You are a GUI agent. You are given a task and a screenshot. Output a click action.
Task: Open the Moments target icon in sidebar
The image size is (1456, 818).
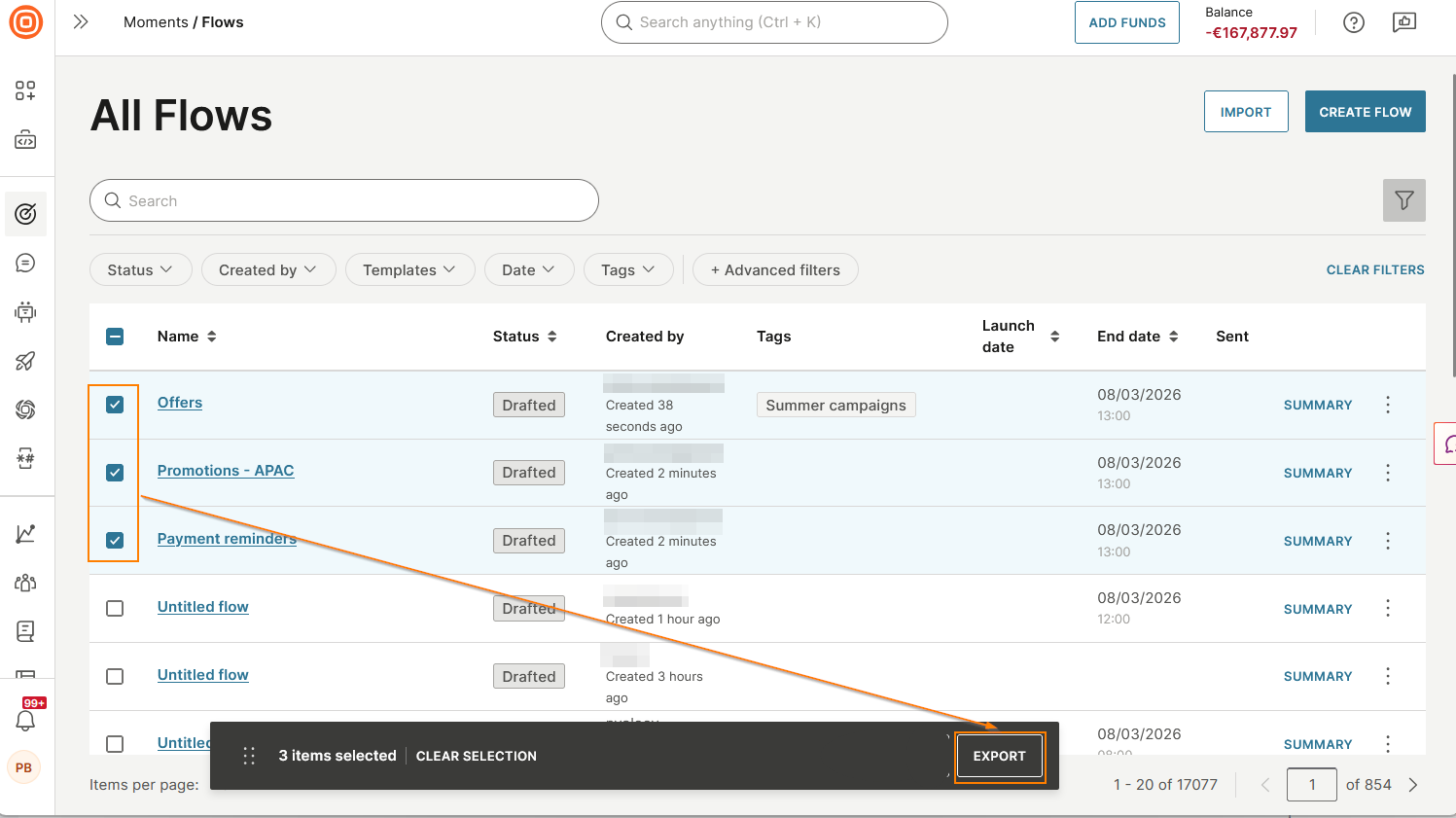[x=25, y=214]
